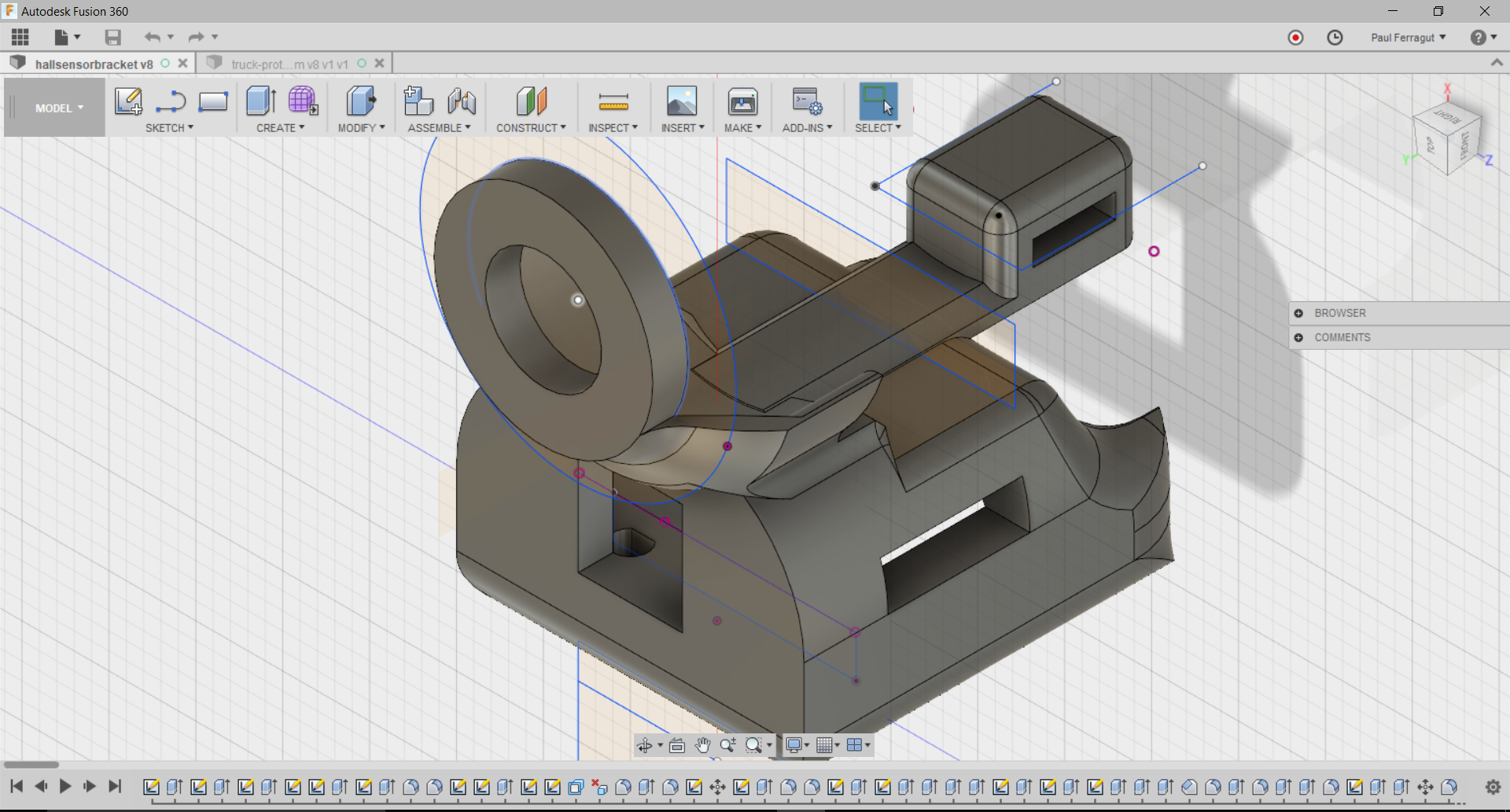The width and height of the screenshot is (1510, 812).
Task: Click the New Component assemble icon
Action: pyautogui.click(x=418, y=101)
